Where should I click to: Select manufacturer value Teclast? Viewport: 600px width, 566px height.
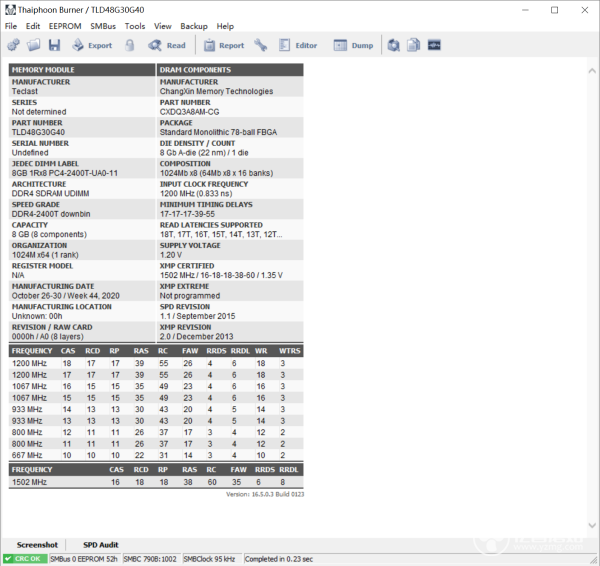coord(25,91)
